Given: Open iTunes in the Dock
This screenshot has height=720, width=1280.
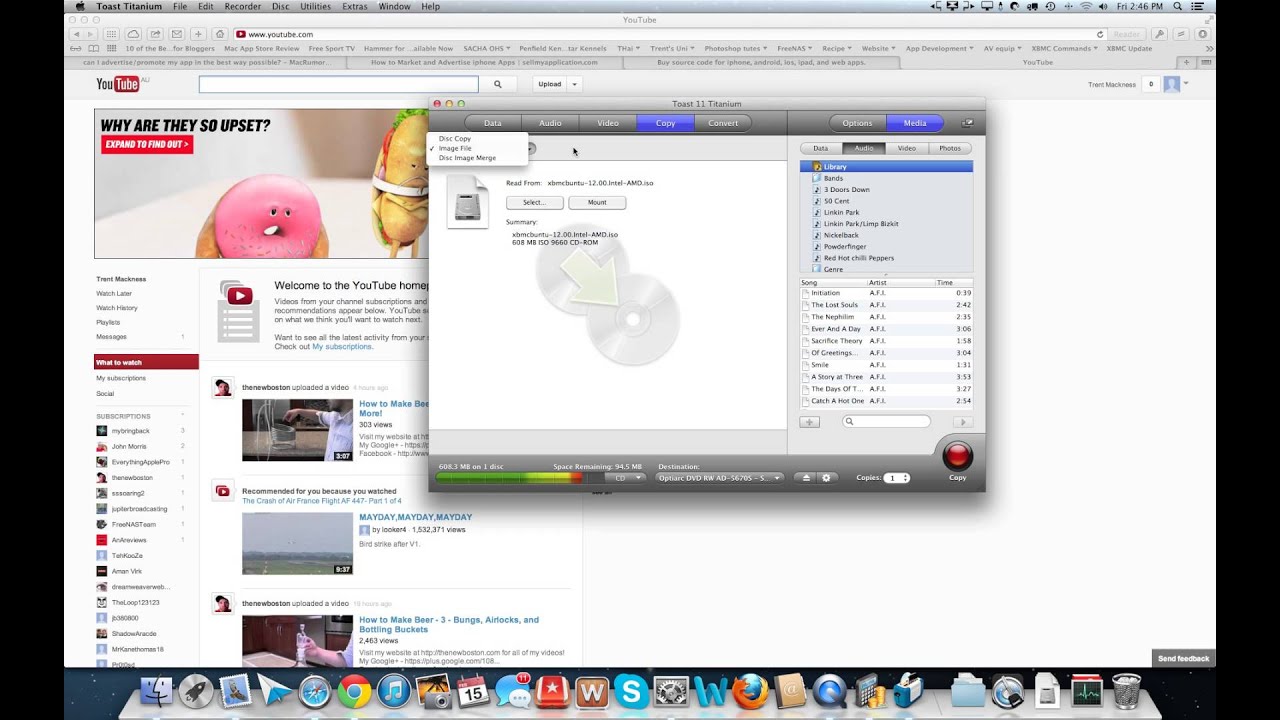Looking at the screenshot, I should click(x=394, y=691).
